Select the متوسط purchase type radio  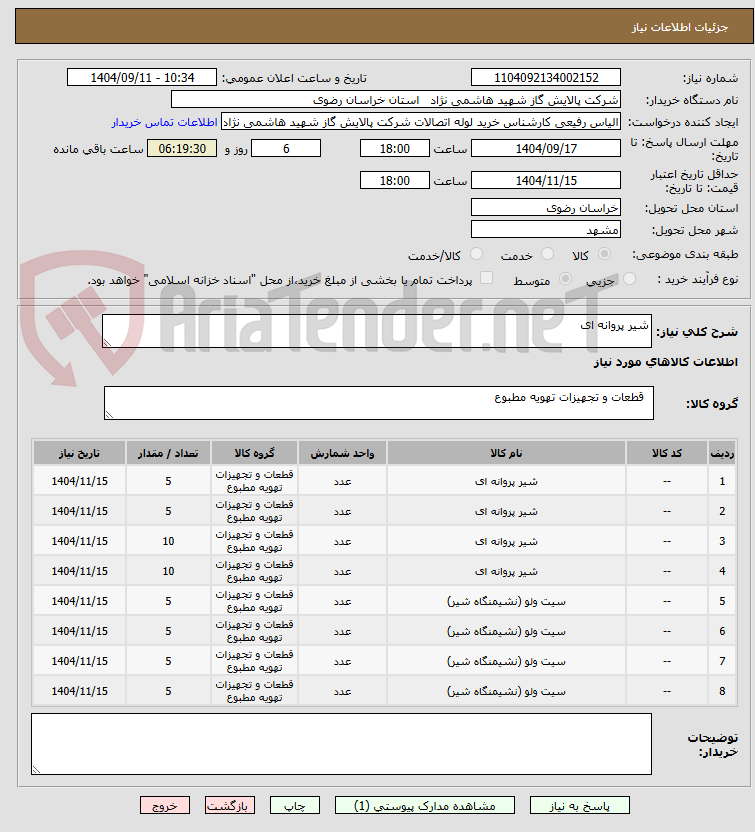566,279
